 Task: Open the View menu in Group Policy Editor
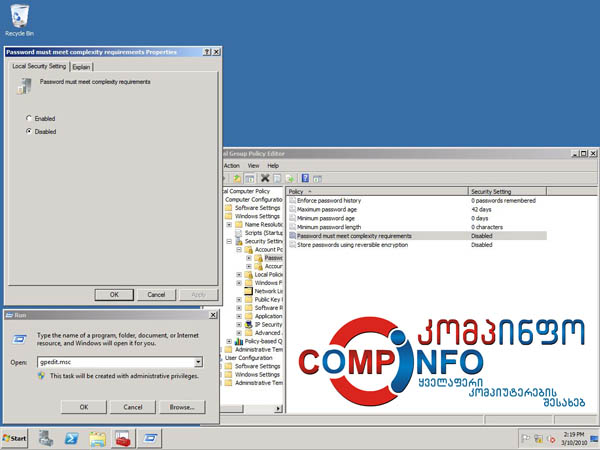click(x=253, y=166)
